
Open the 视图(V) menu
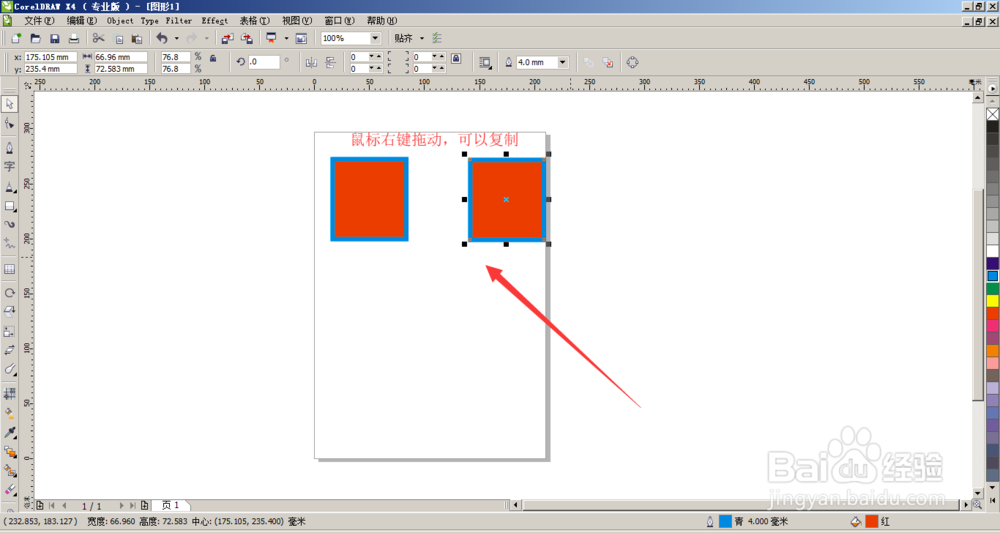click(x=297, y=20)
